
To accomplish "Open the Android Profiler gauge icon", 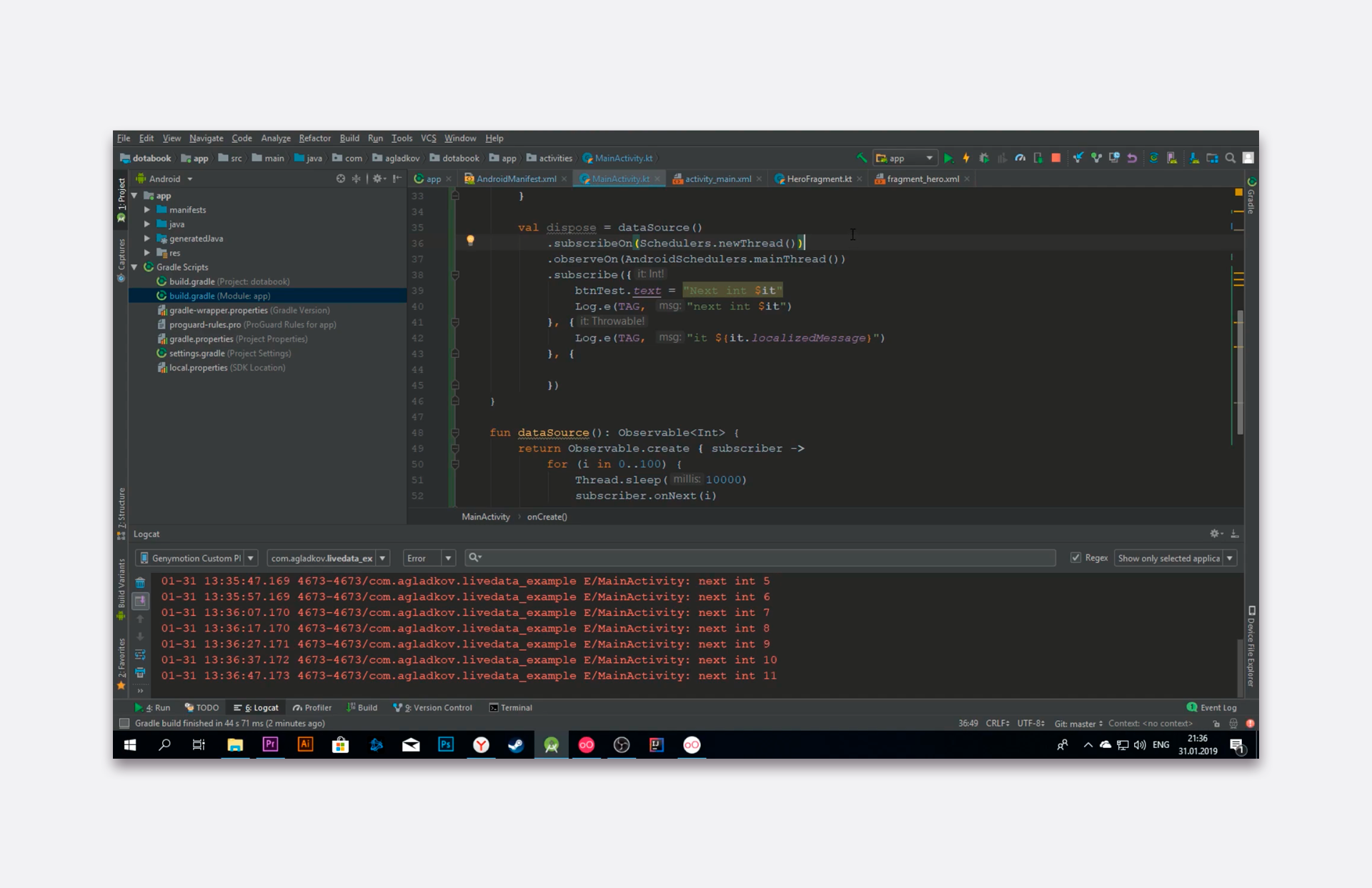I will (x=1020, y=159).
